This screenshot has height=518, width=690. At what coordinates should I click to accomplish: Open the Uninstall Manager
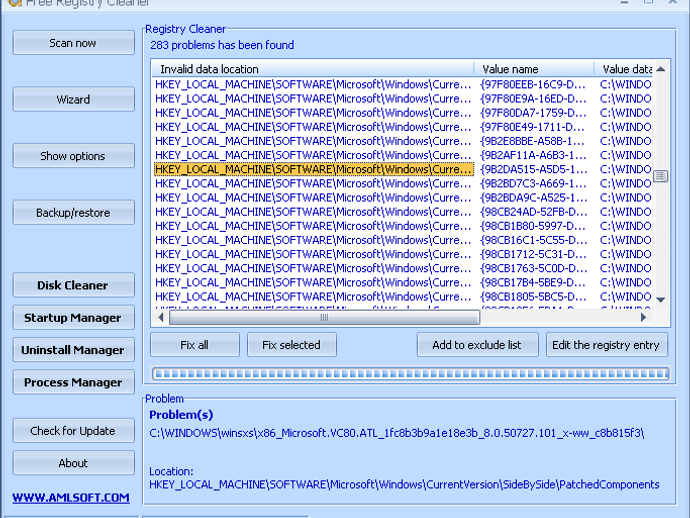[x=73, y=350]
